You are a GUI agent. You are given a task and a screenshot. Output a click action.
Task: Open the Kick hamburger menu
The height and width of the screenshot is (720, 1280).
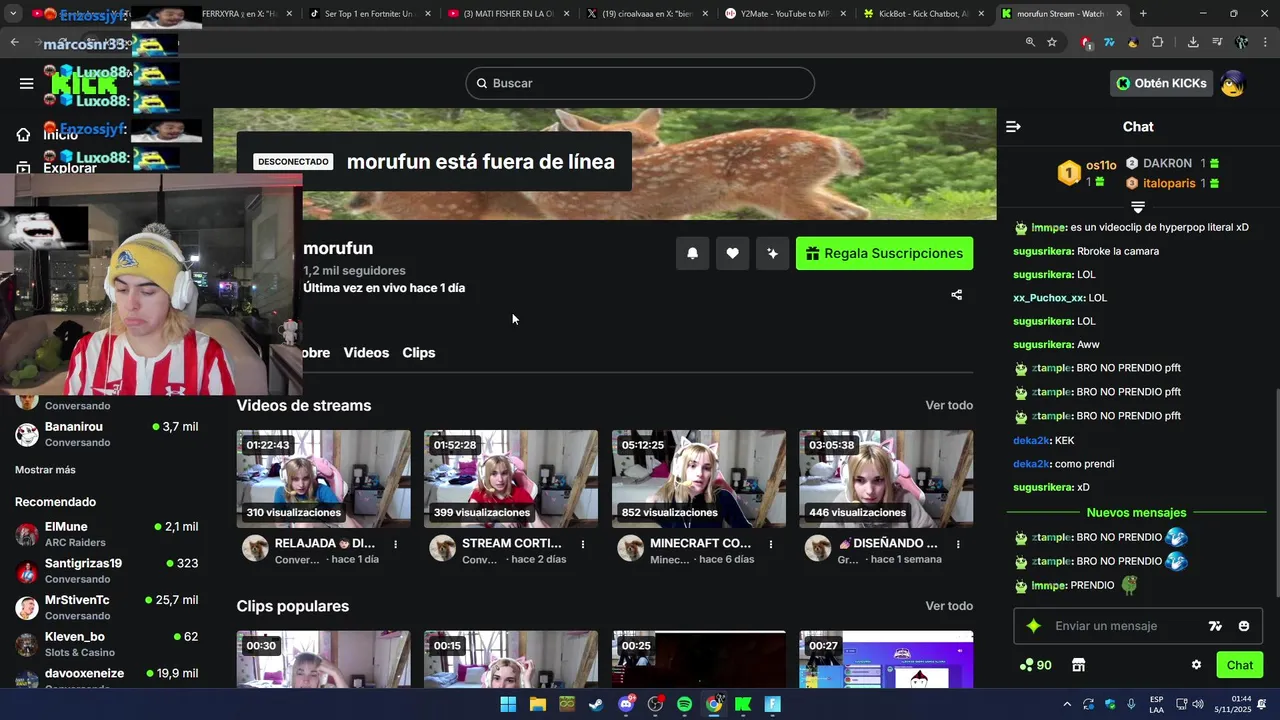[26, 83]
